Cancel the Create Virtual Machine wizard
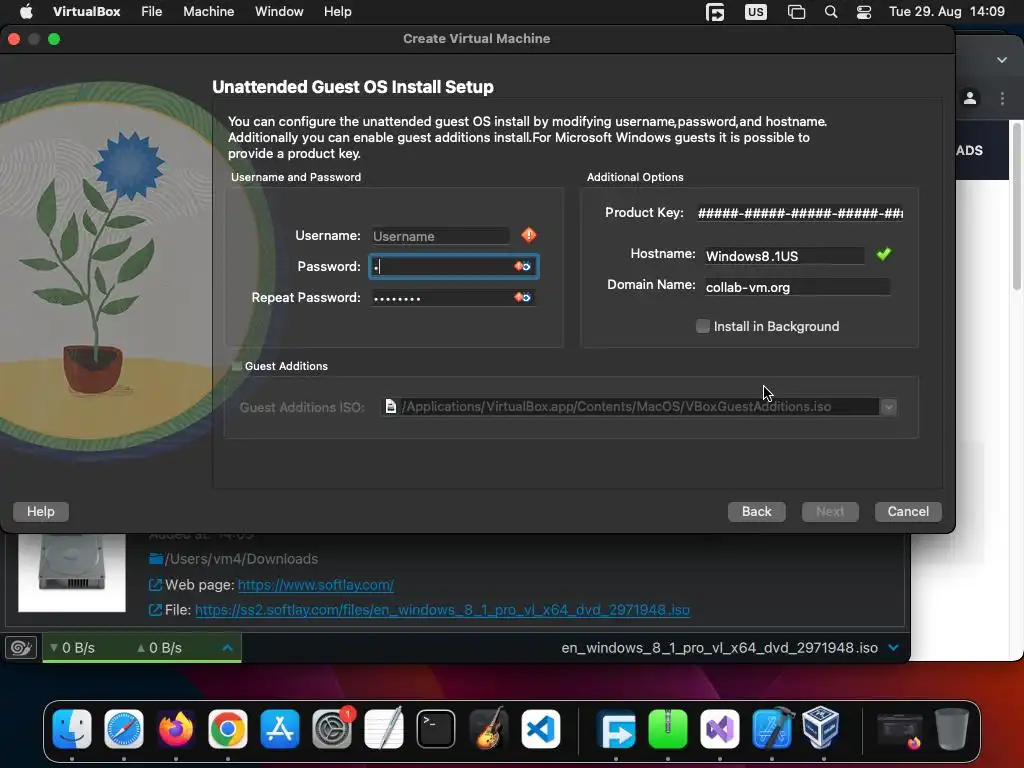This screenshot has width=1024, height=768. point(908,511)
